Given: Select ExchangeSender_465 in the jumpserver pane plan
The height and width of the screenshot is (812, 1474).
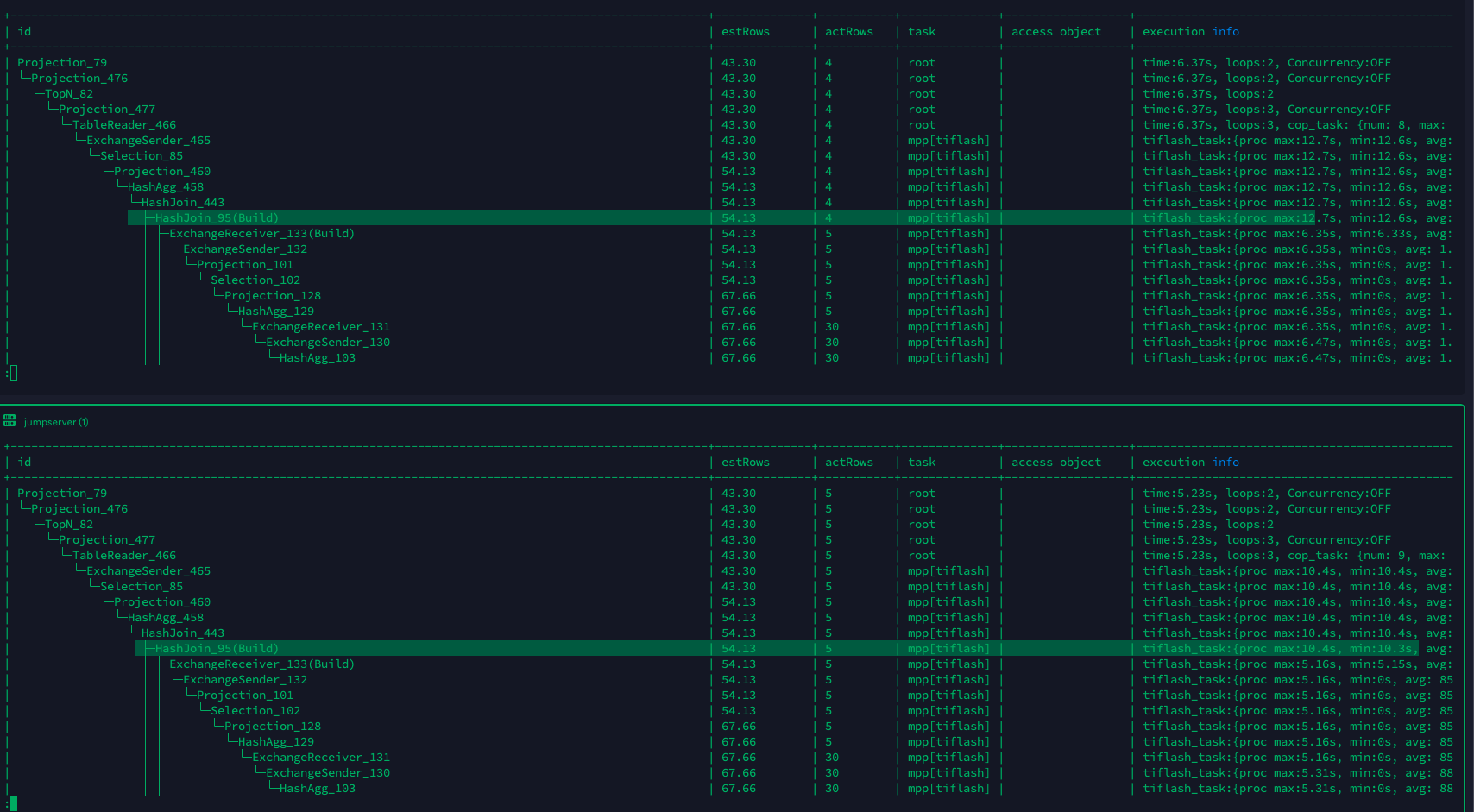Looking at the screenshot, I should [148, 571].
